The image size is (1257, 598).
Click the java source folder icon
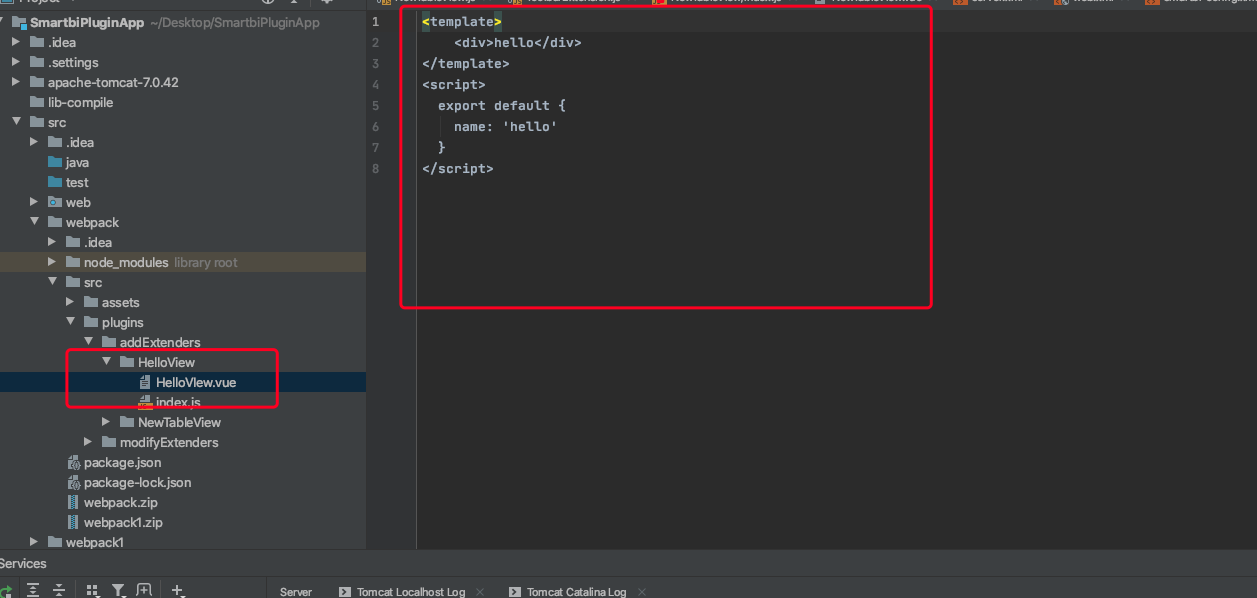pyautogui.click(x=55, y=162)
